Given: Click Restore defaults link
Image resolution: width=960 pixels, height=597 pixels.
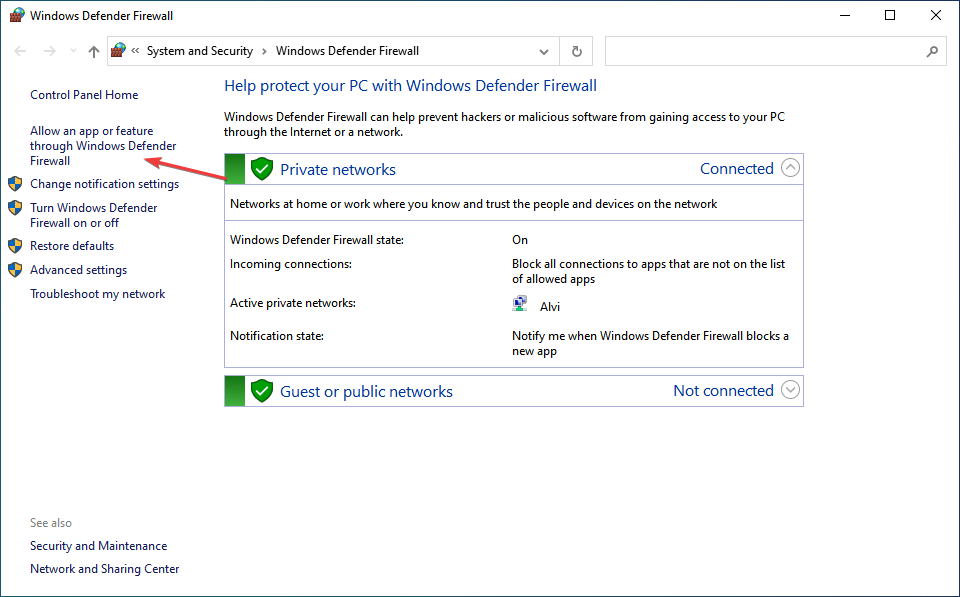Looking at the screenshot, I should pyautogui.click(x=72, y=246).
